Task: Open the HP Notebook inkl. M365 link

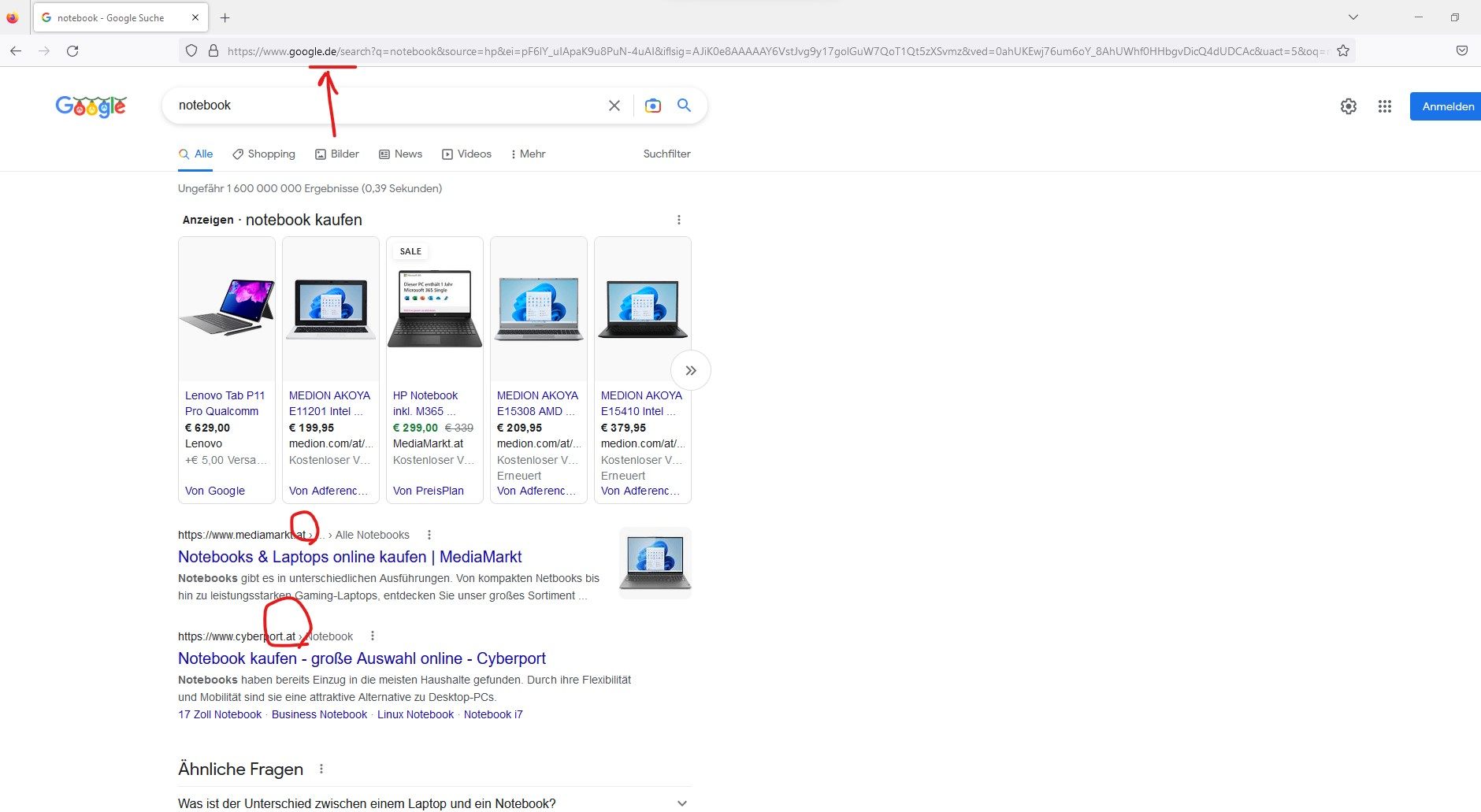Action: [425, 403]
